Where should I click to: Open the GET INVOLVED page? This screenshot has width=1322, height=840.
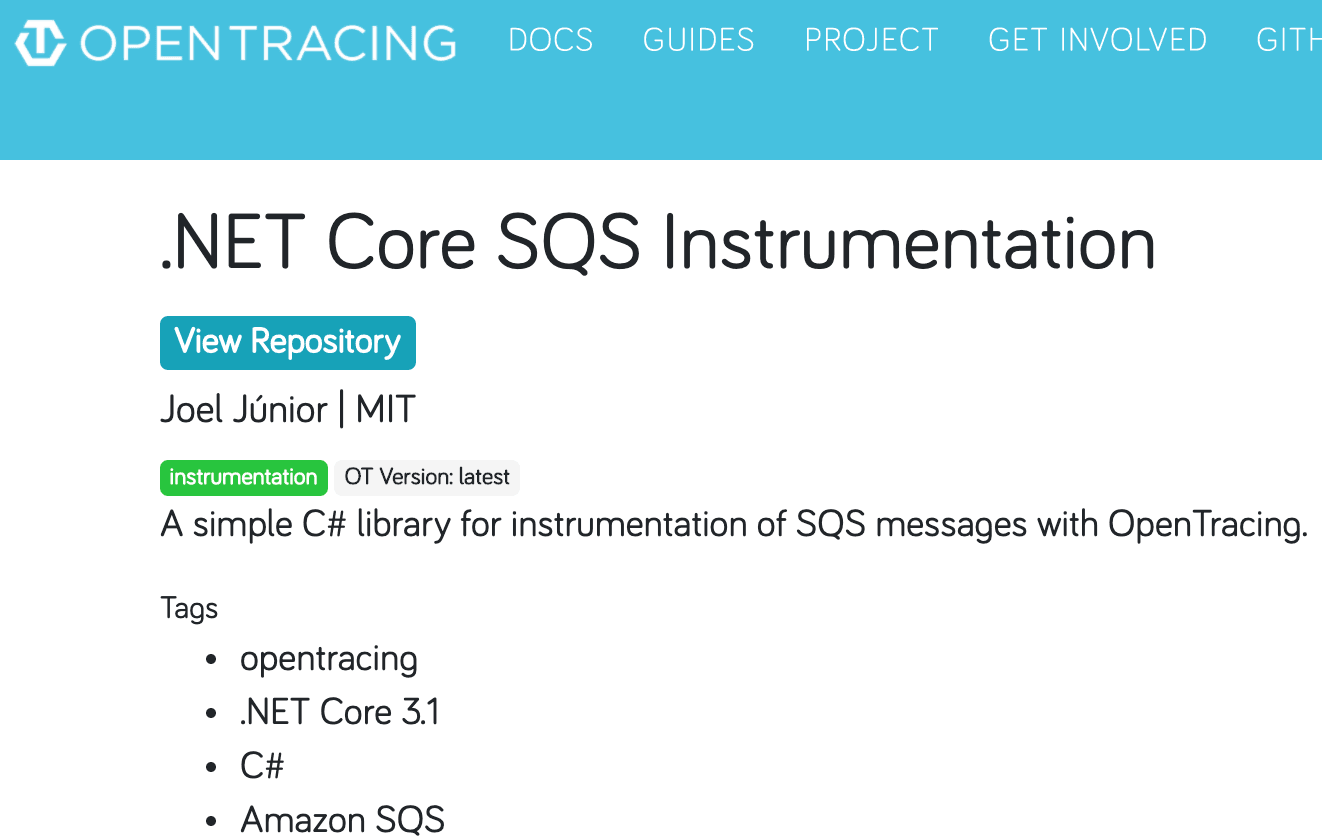coord(1097,41)
